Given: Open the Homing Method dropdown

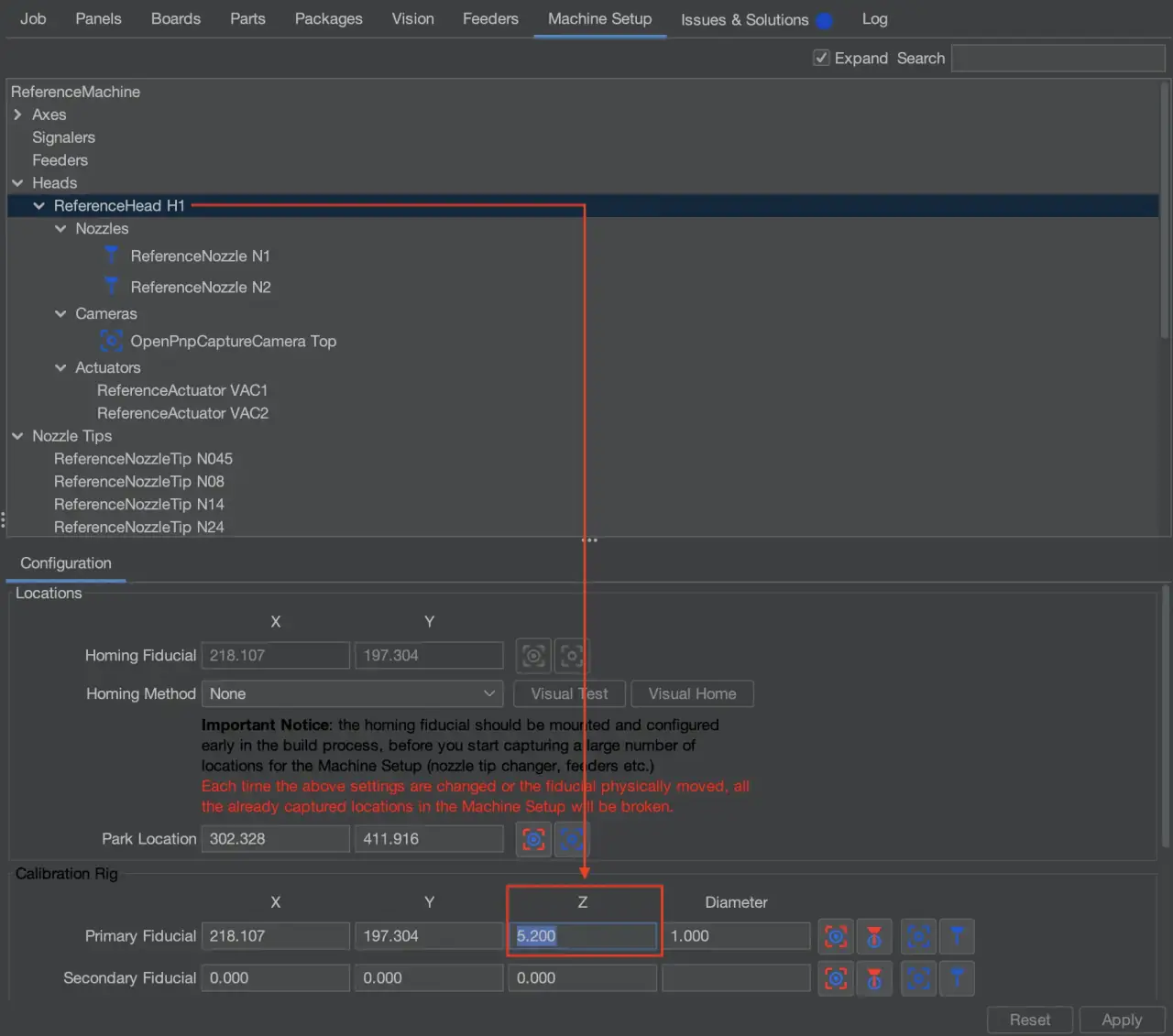Looking at the screenshot, I should point(353,694).
